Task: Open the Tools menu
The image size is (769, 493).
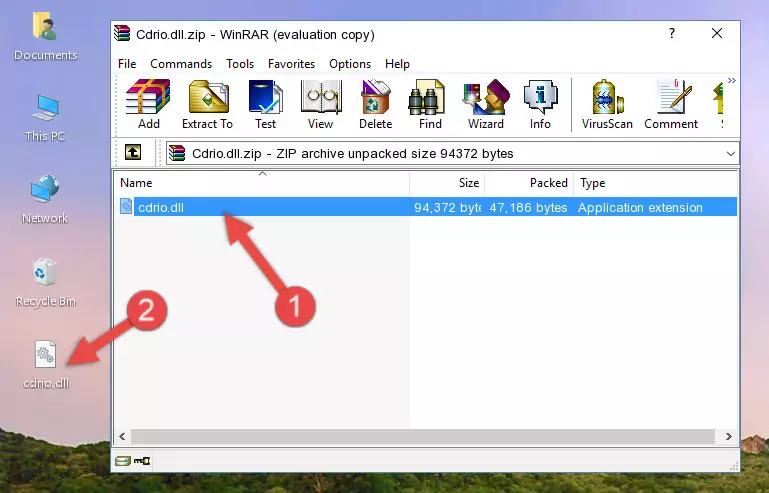Action: click(x=240, y=64)
